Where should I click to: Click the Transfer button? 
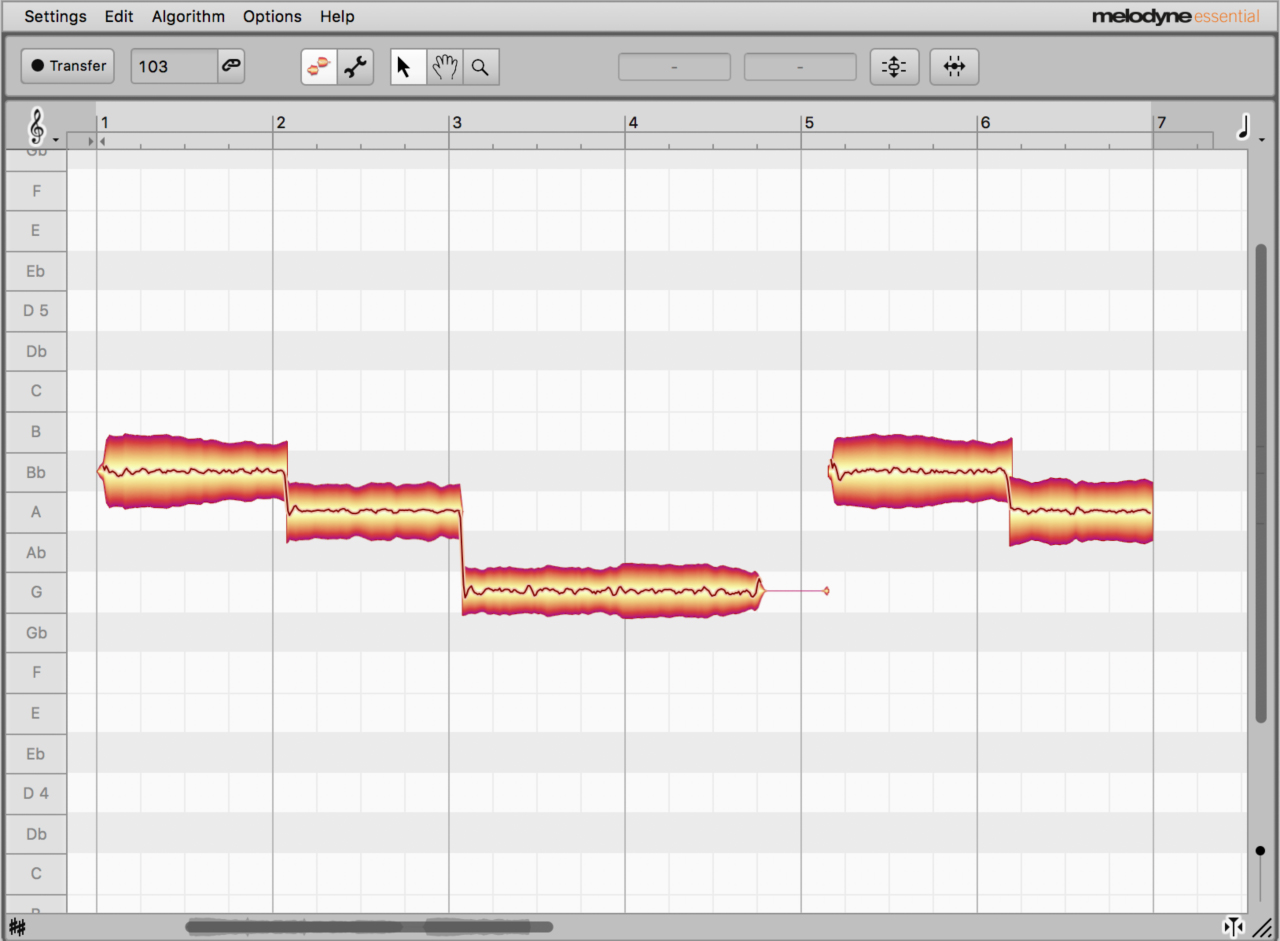coord(68,66)
